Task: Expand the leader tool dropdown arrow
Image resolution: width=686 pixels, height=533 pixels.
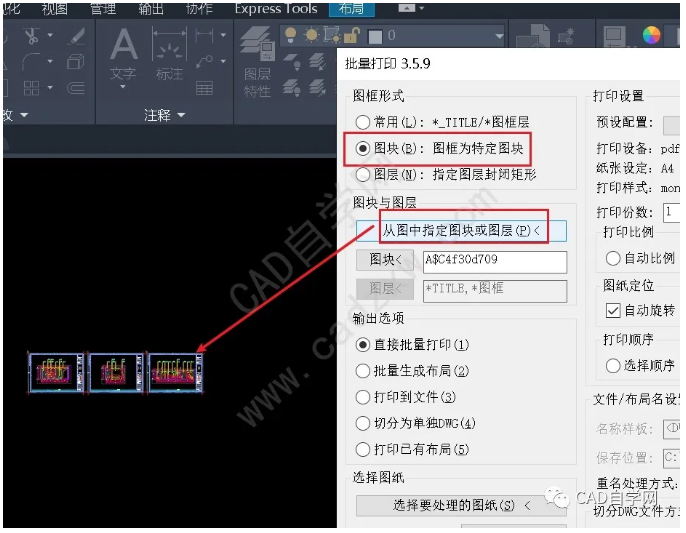Action: point(223,61)
